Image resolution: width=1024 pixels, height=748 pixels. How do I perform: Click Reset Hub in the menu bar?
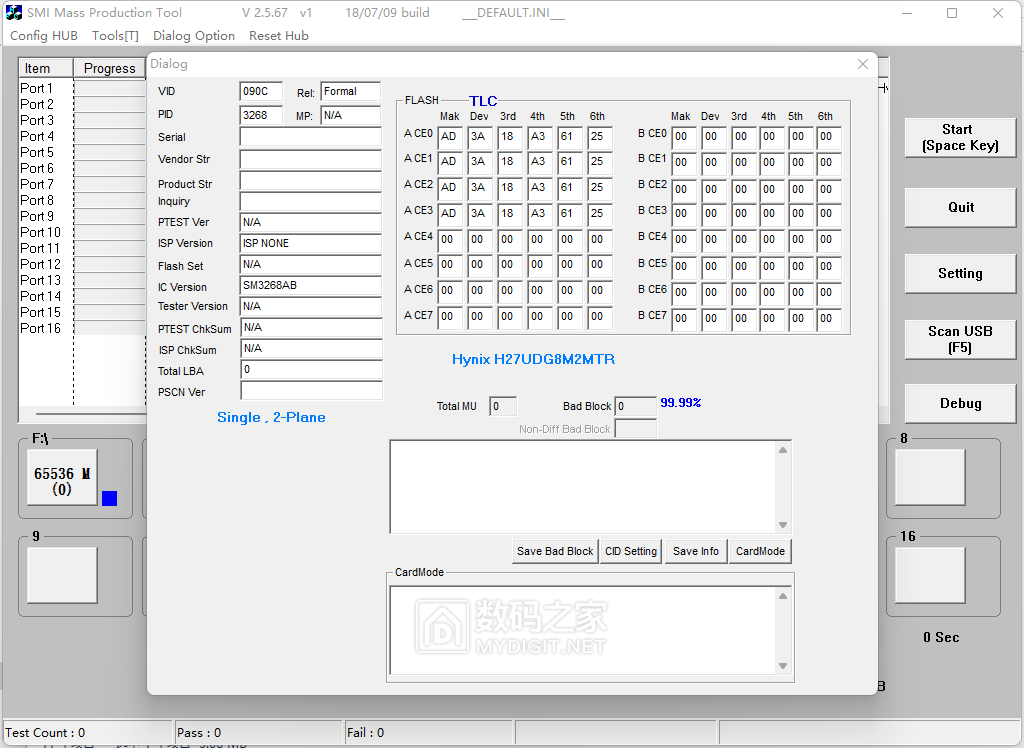[278, 35]
